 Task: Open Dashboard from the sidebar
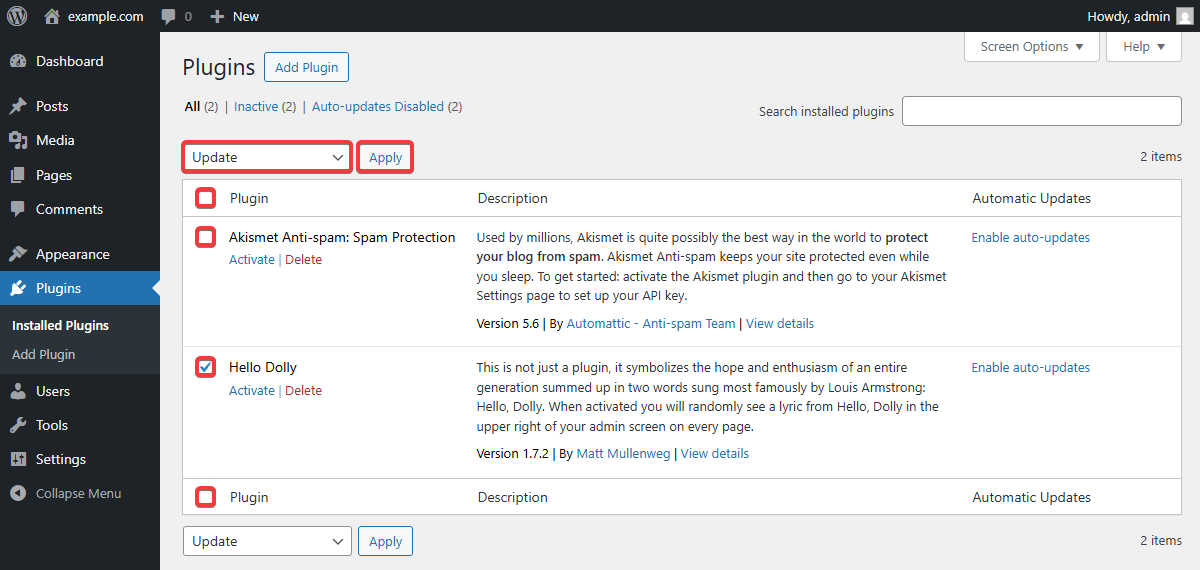[x=69, y=61]
